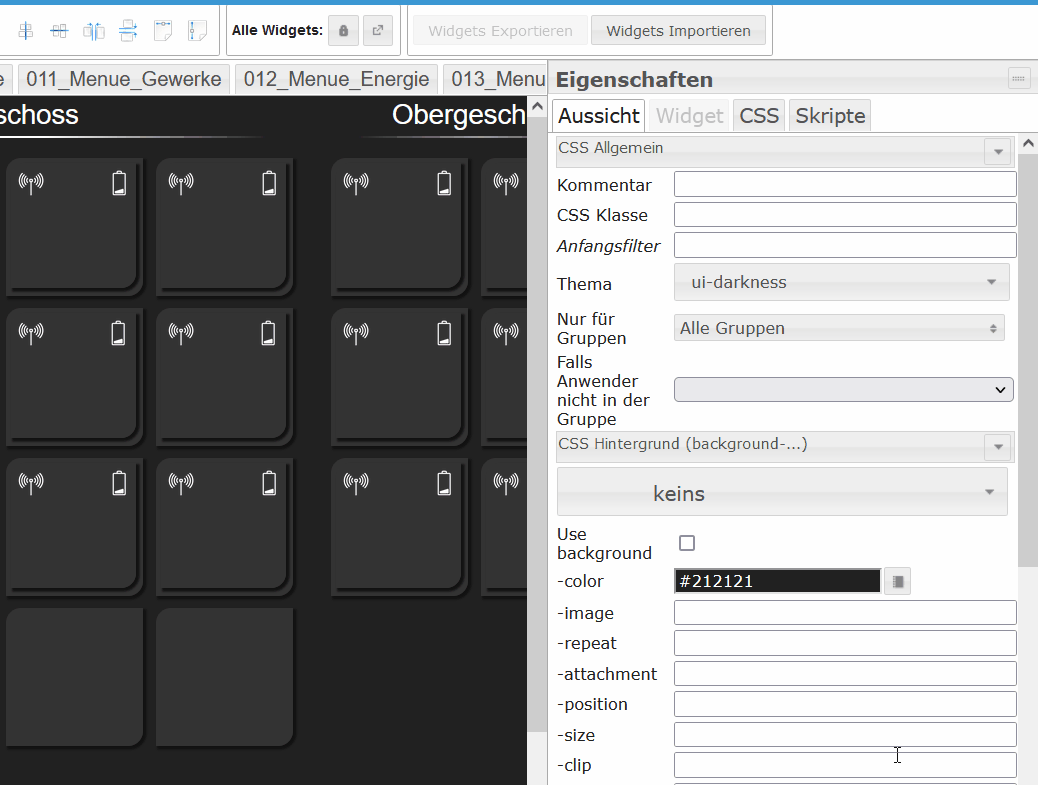1038x785 pixels.
Task: Switch to the CSS properties tab
Action: coord(759,116)
